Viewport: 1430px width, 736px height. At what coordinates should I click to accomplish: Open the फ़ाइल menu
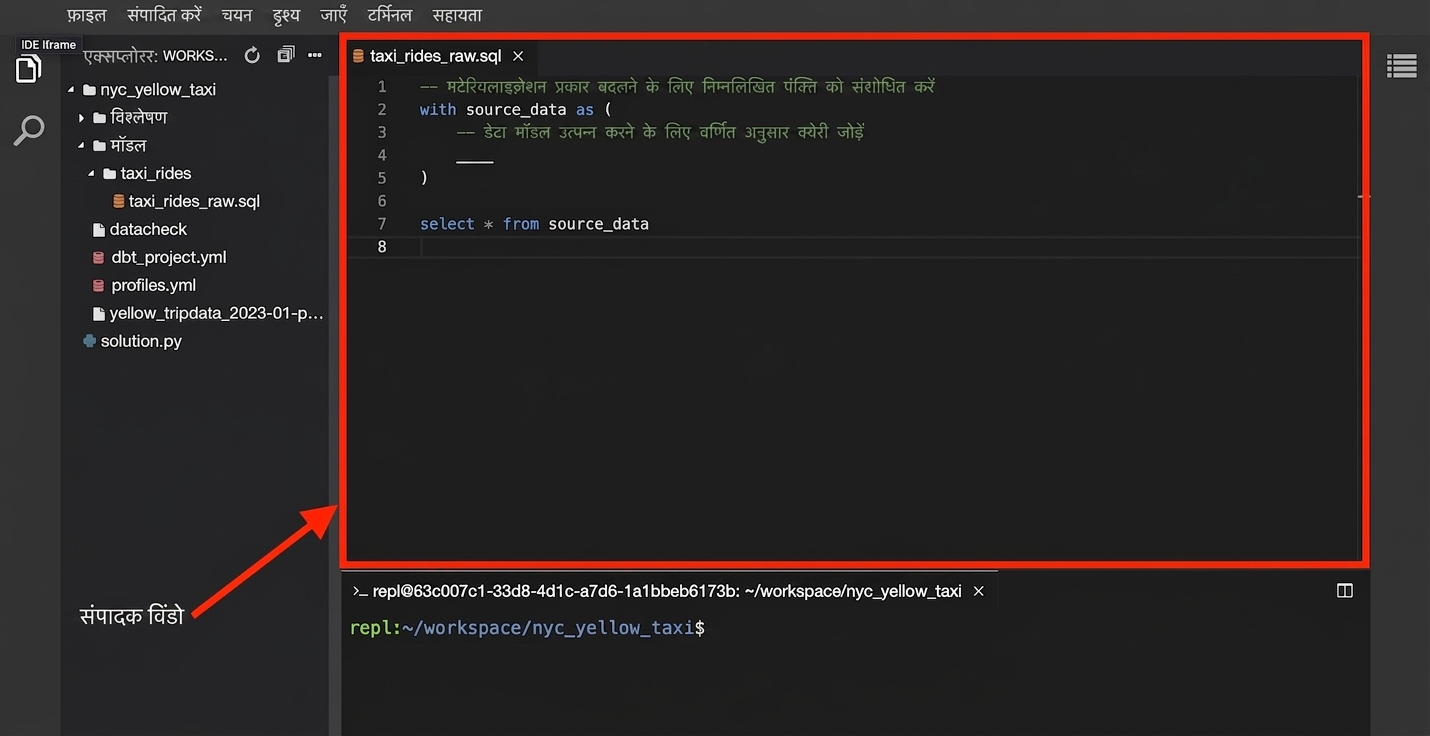coord(86,15)
